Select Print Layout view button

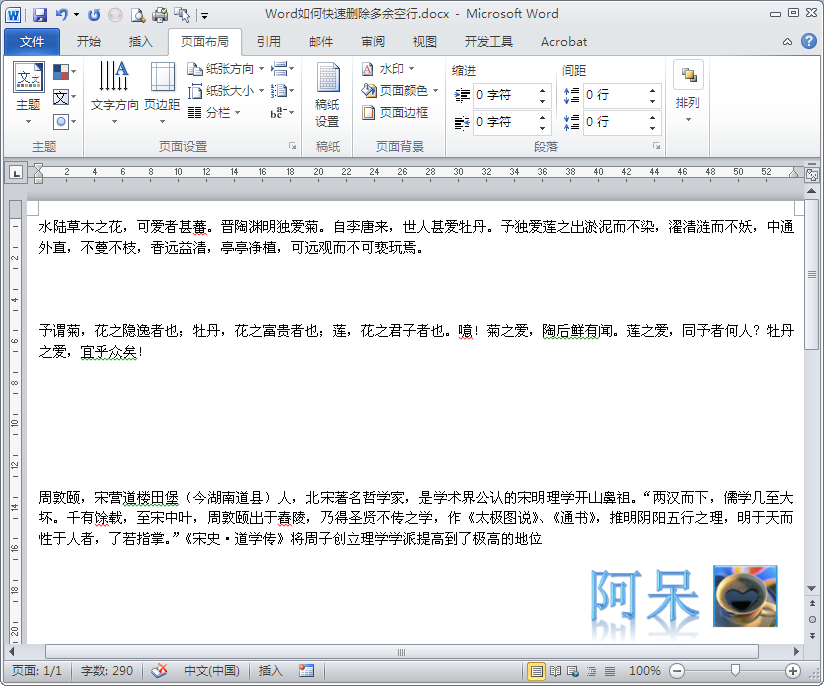point(536,671)
